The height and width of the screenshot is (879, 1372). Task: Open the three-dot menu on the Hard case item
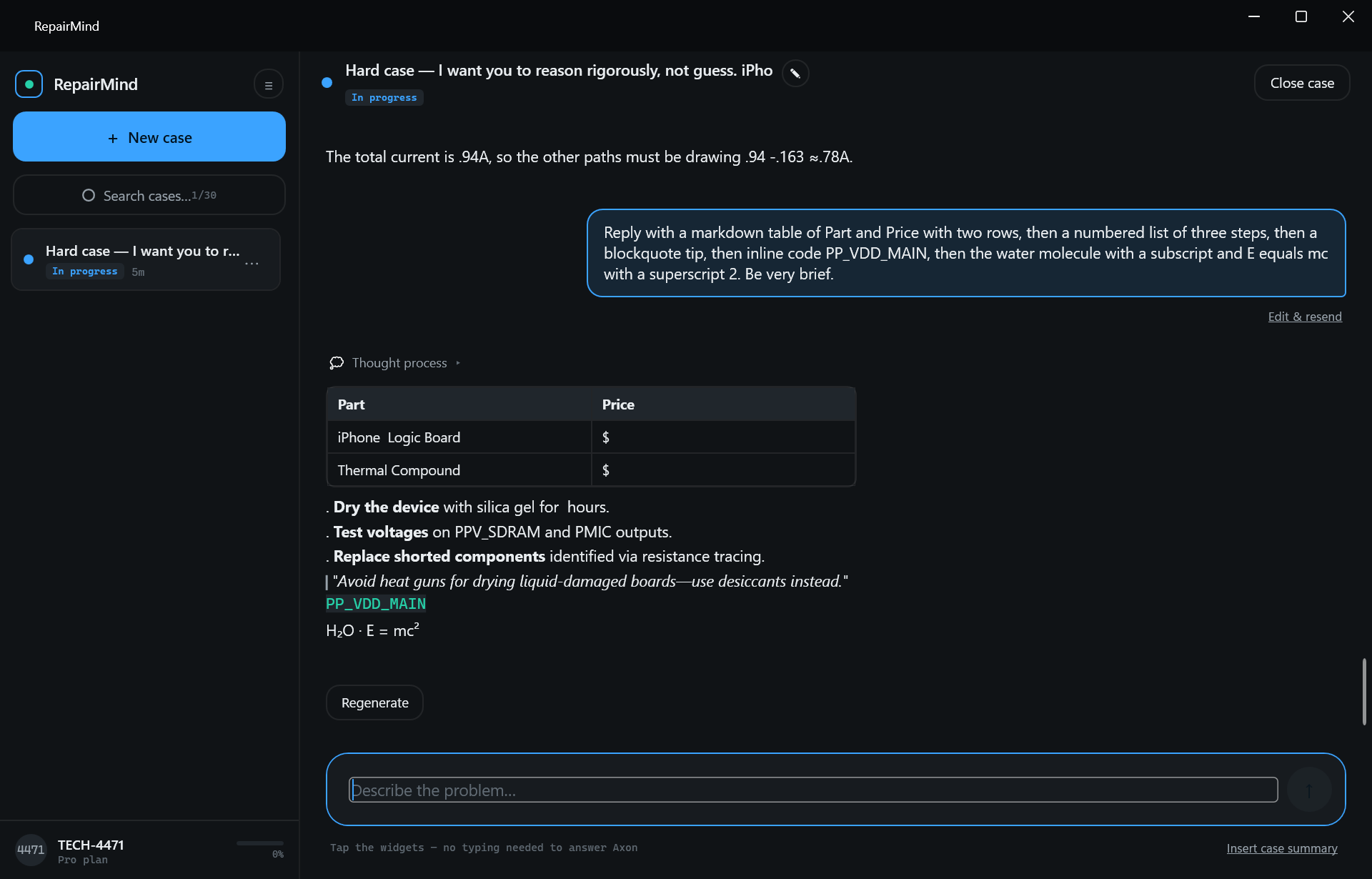point(252,264)
